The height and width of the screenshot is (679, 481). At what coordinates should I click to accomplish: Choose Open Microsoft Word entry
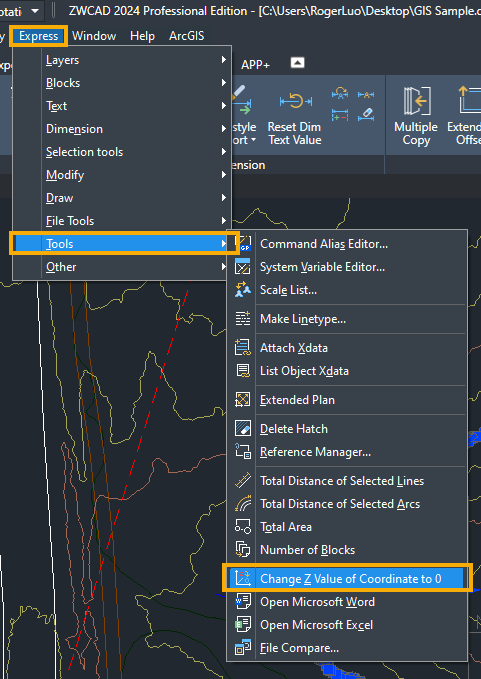point(347,601)
